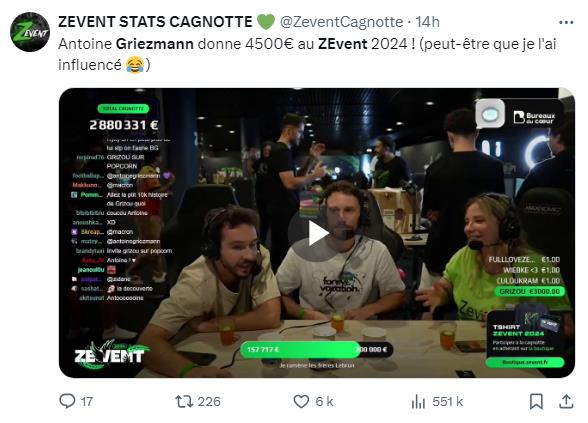Click the ZEvent 2024 logo in video
The height and width of the screenshot is (423, 588).
110,354
